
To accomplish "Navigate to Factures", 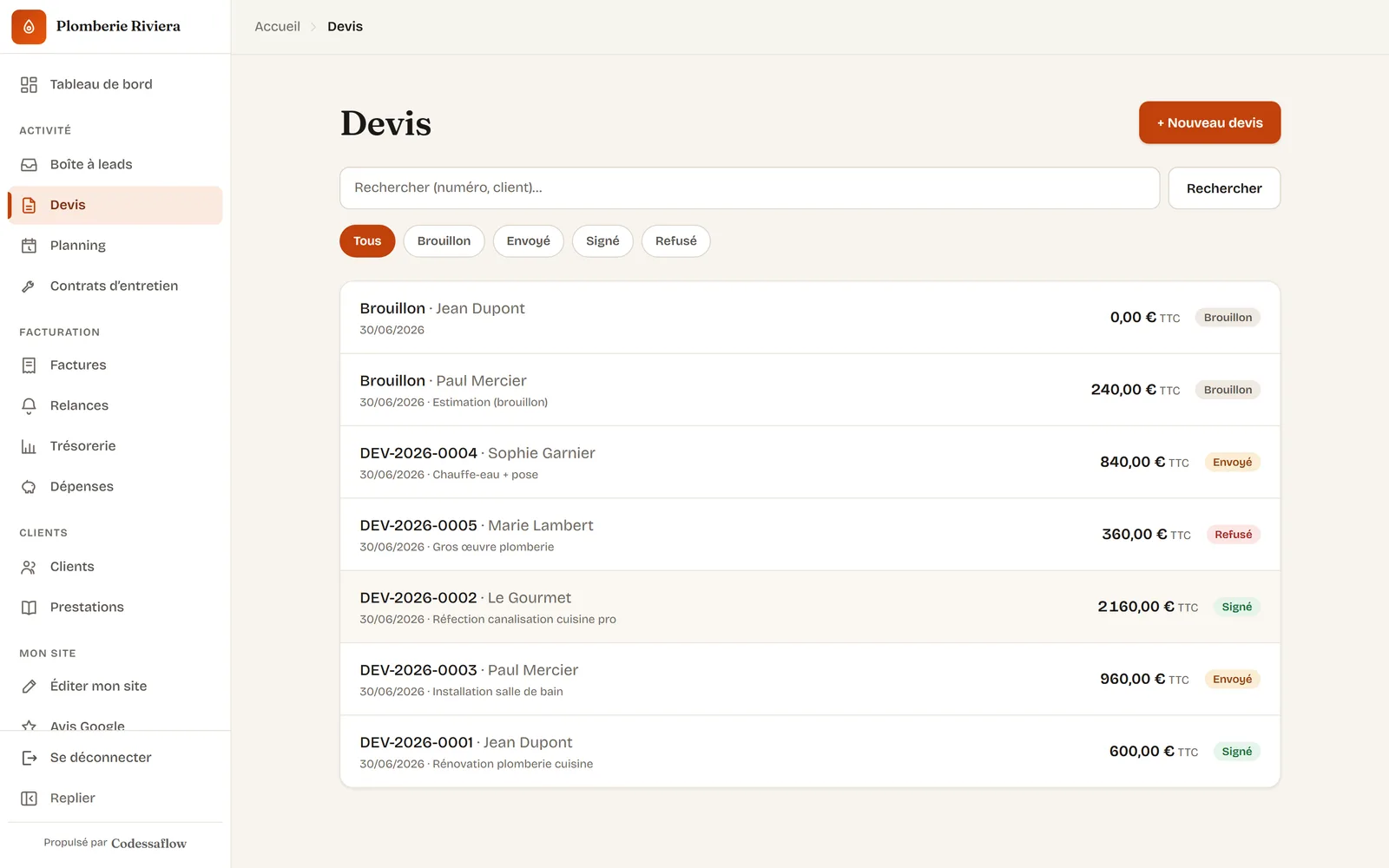I will [115, 365].
